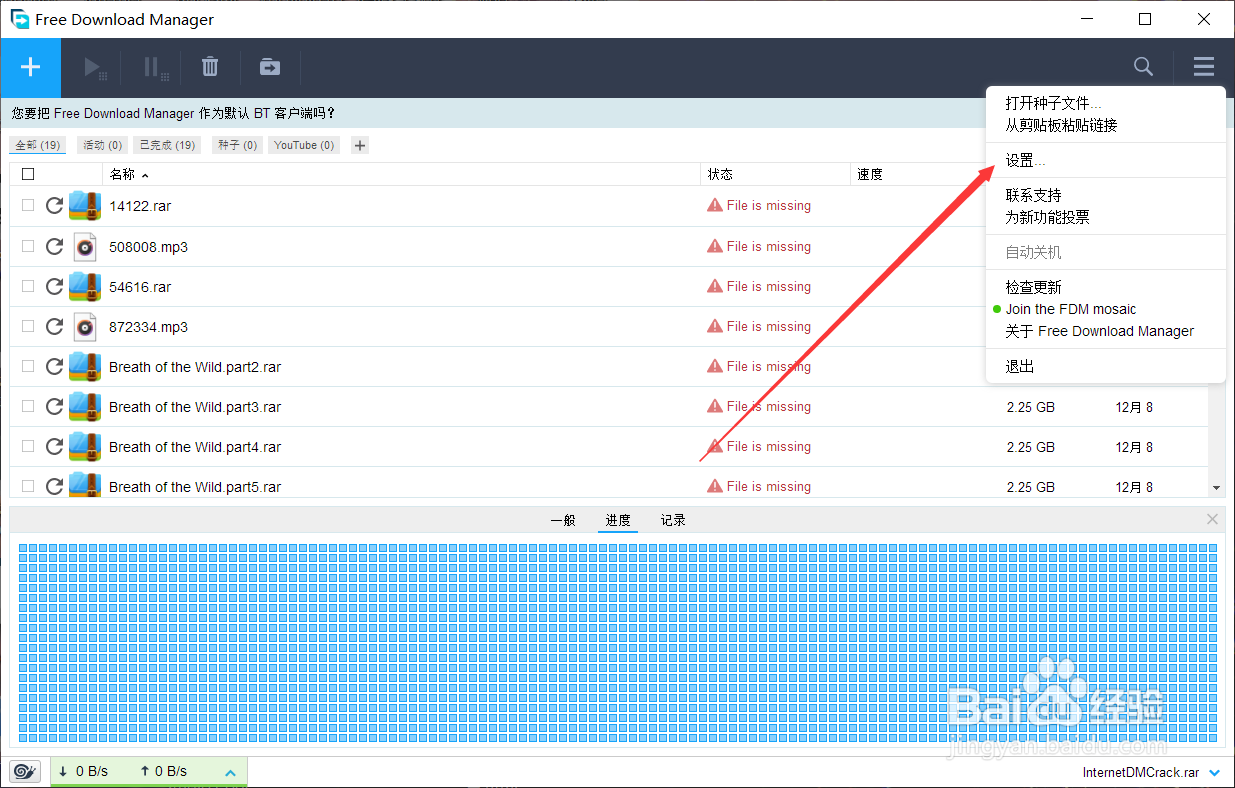Filter by 全部 (19) tag

click(x=38, y=145)
